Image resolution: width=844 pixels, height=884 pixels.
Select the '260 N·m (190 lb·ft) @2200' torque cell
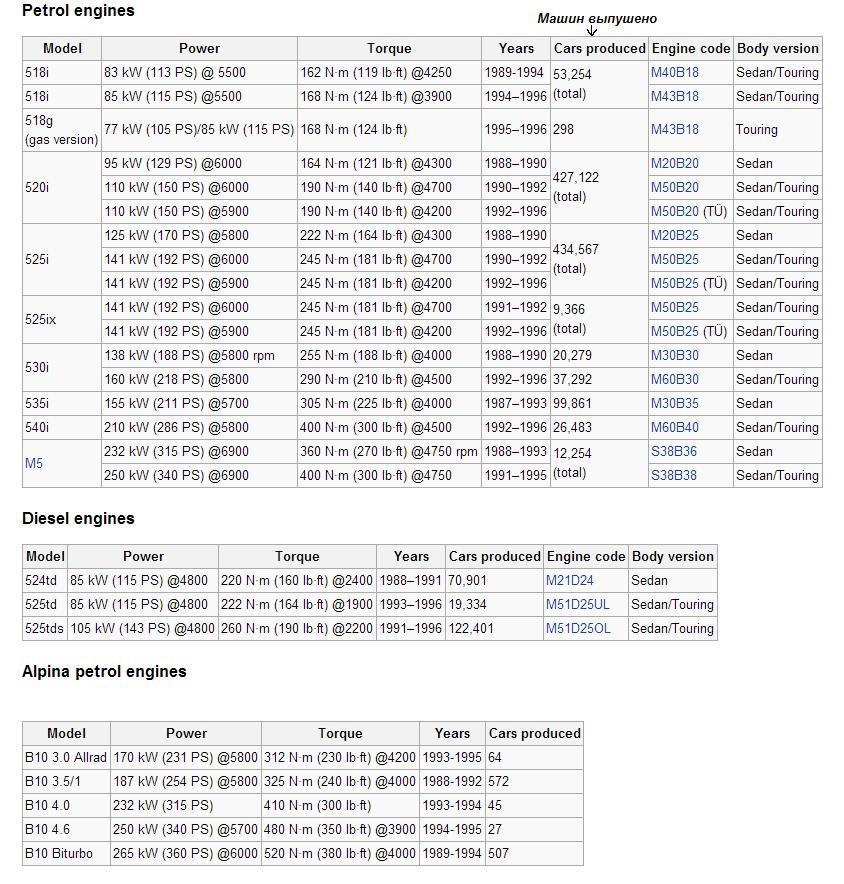coord(297,629)
